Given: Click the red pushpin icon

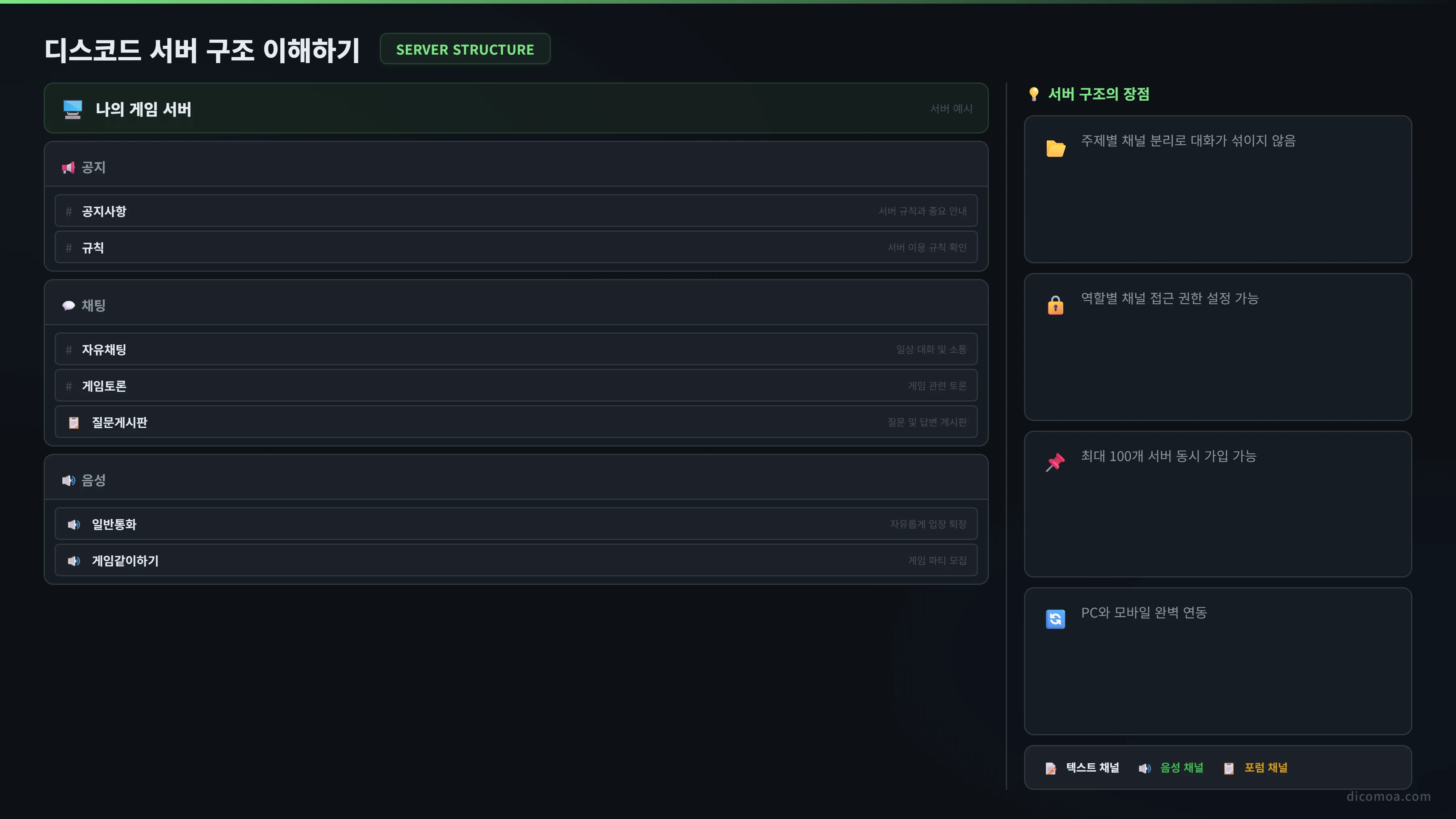Looking at the screenshot, I should click(1055, 462).
